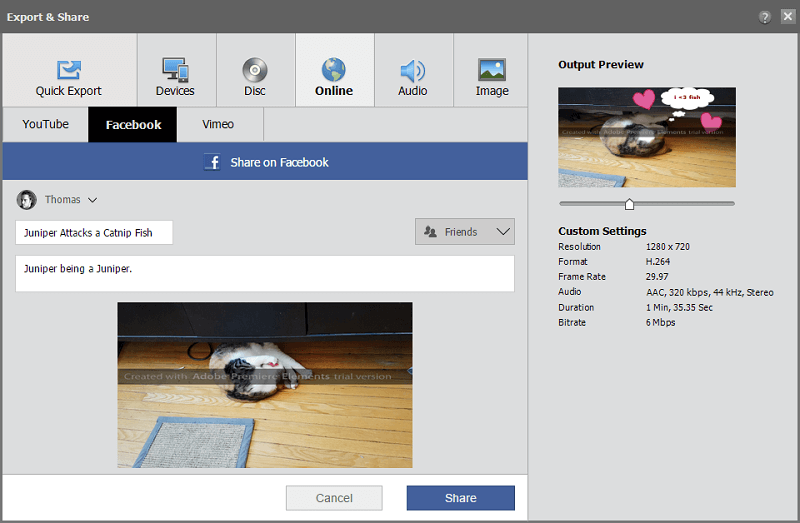Choose the Vimeo sharing sub-tab
This screenshot has width=800, height=523.
point(220,124)
